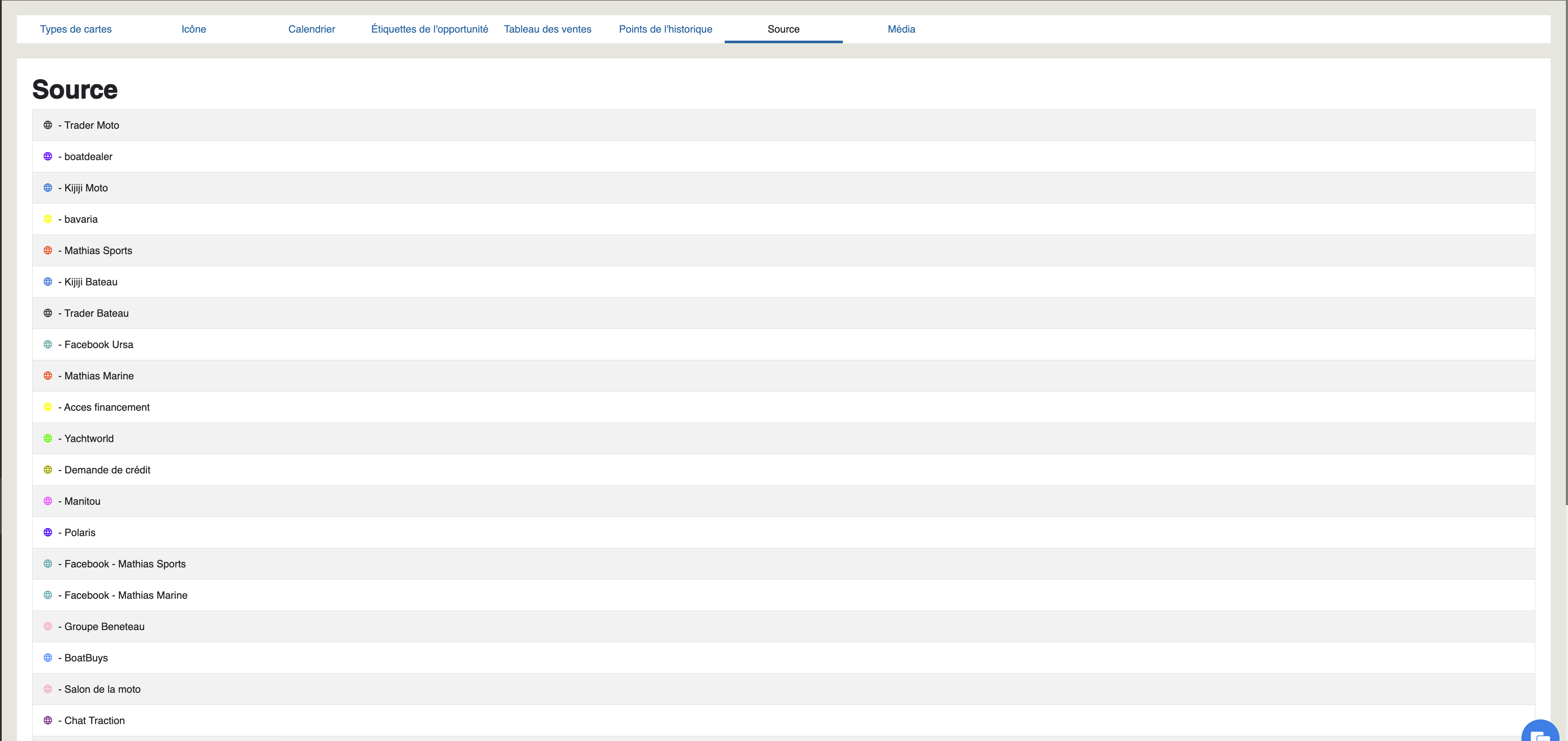Click the Facebook - Mathias Sports source name
This screenshot has height=741, width=1568.
pos(125,564)
